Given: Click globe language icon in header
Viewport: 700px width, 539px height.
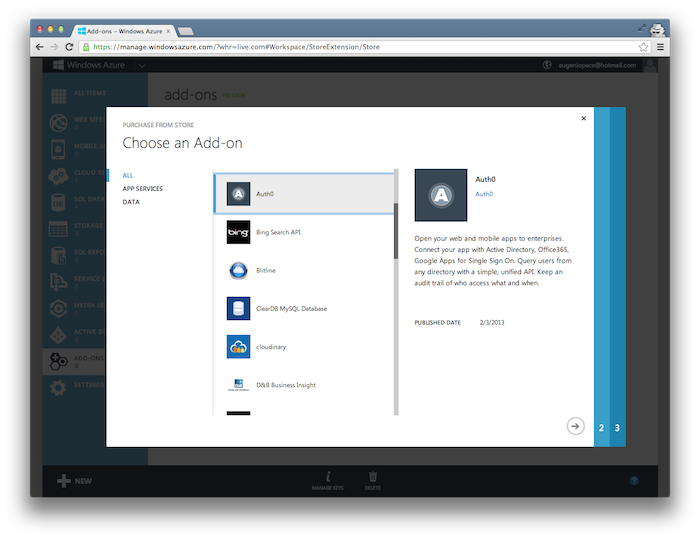Looking at the screenshot, I should (x=547, y=65).
